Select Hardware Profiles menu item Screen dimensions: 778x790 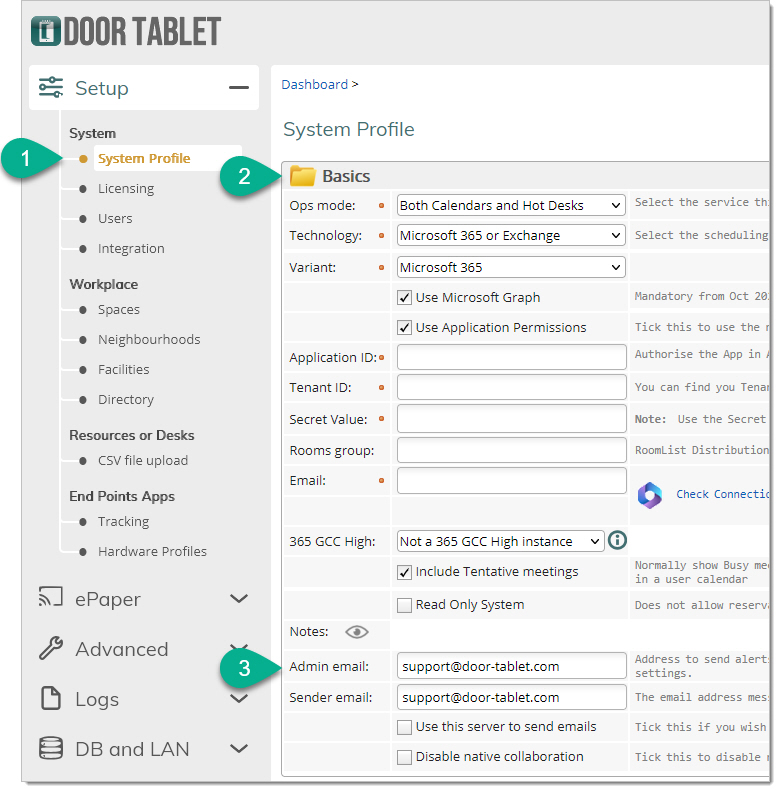152,552
